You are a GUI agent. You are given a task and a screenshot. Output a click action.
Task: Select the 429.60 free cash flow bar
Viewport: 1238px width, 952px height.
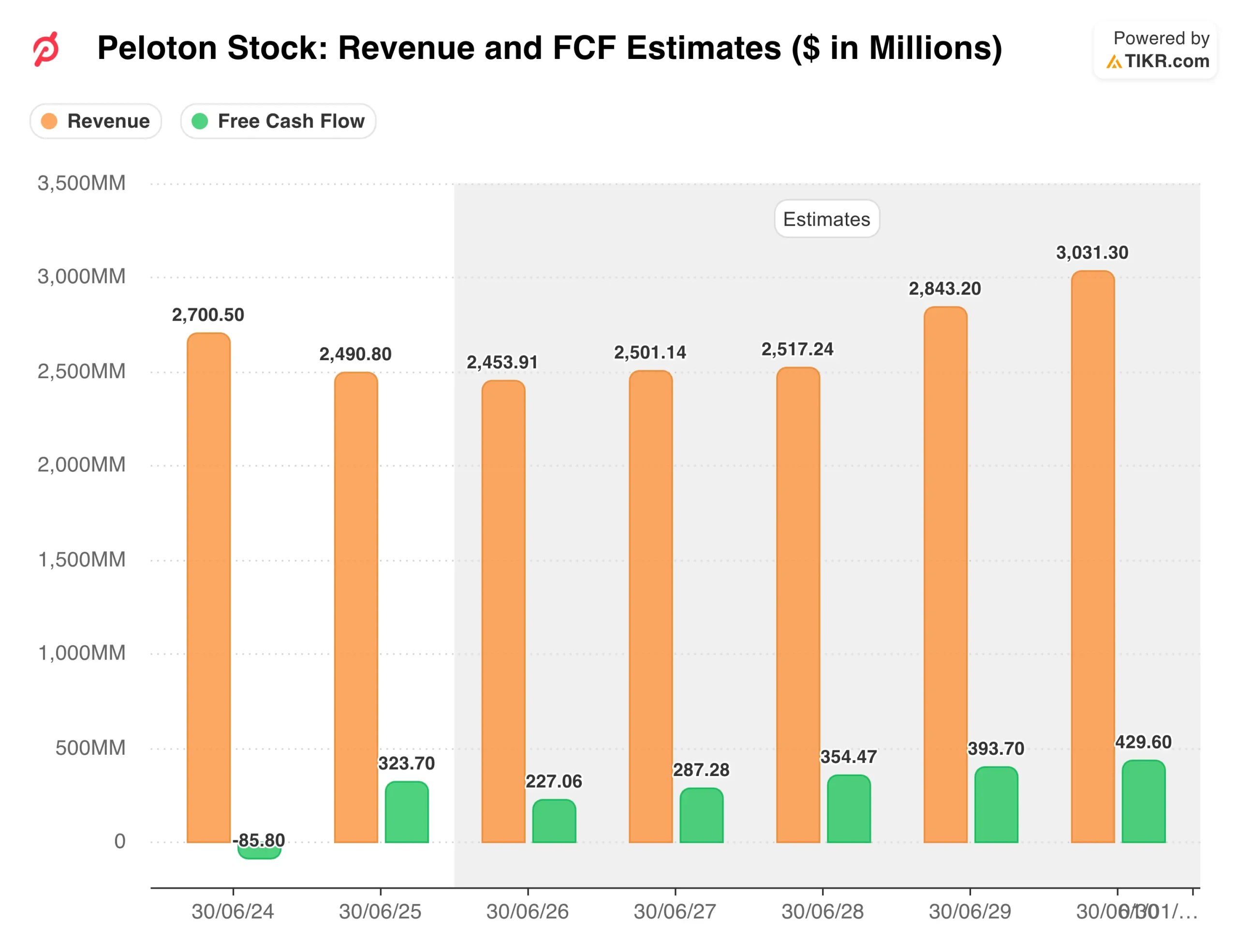(1144, 802)
